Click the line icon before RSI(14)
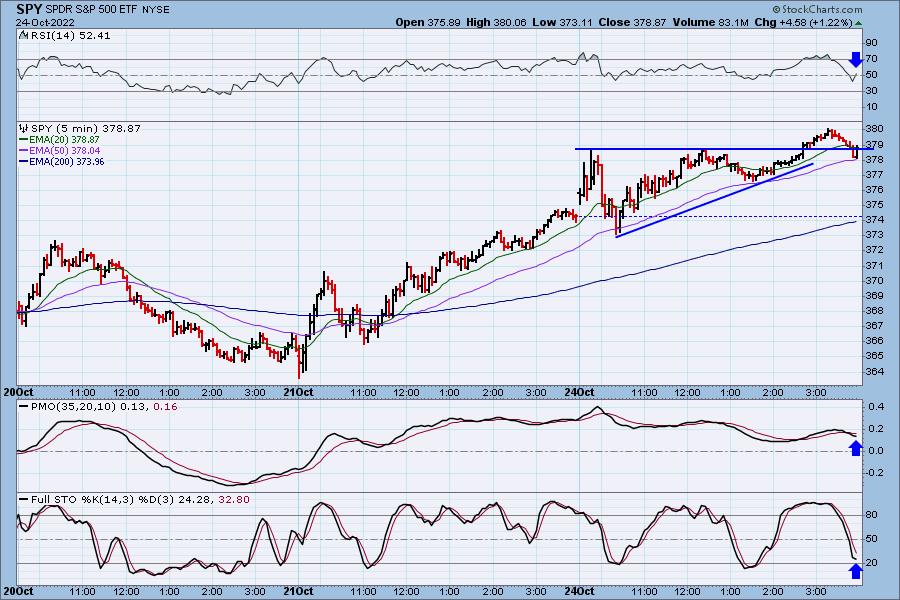The width and height of the screenshot is (900, 600). 24,35
